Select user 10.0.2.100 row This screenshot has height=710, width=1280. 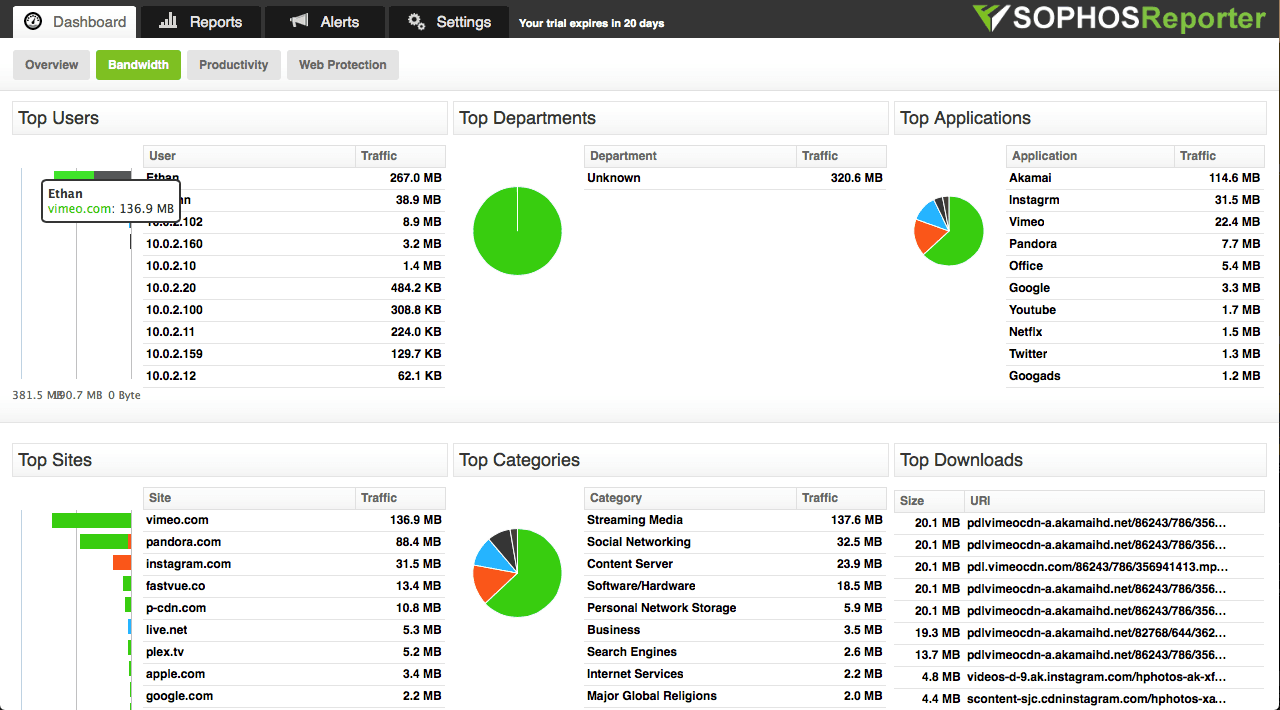[294, 310]
